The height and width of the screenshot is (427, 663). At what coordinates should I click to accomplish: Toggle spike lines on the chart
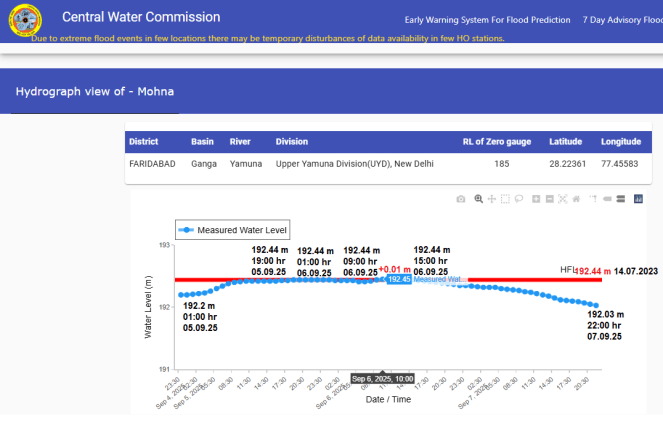(593, 199)
